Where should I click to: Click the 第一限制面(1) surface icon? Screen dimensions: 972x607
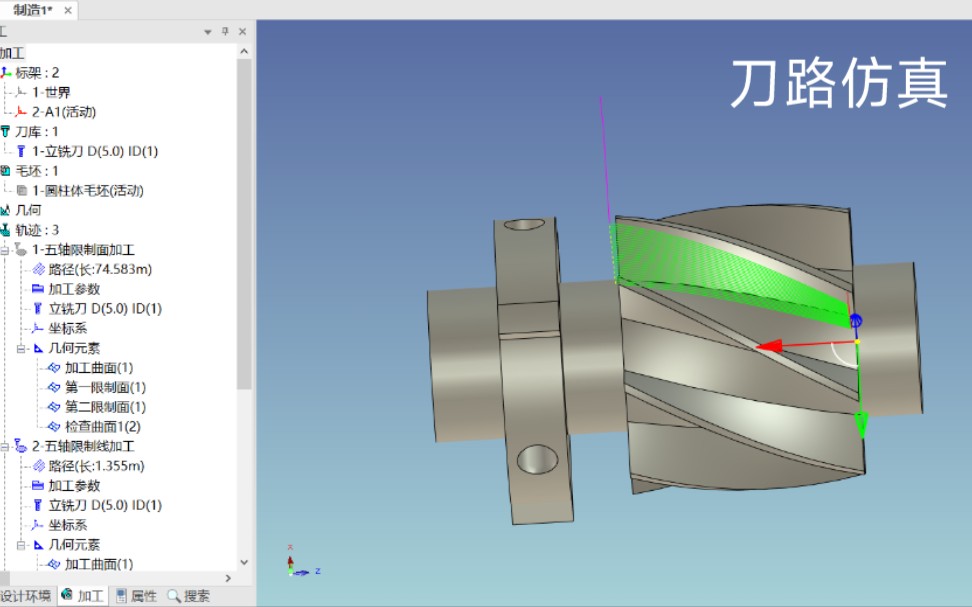coord(55,388)
